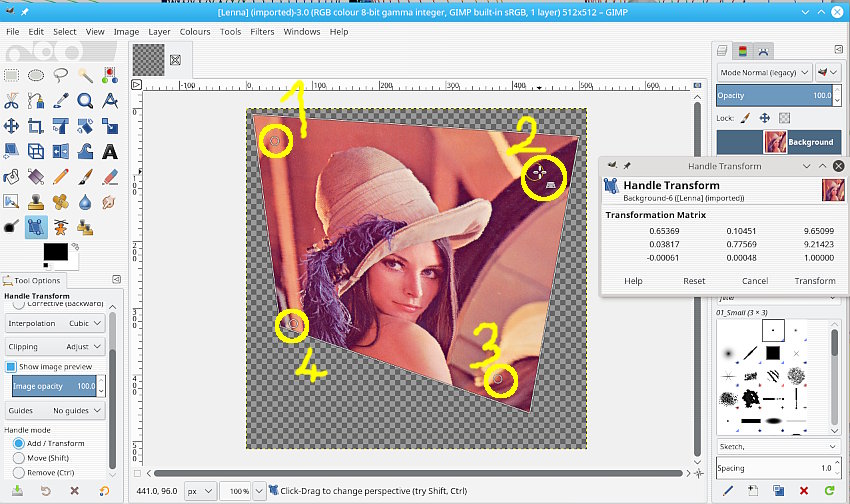Open the Colours menu
The height and width of the screenshot is (504, 850).
tap(195, 32)
